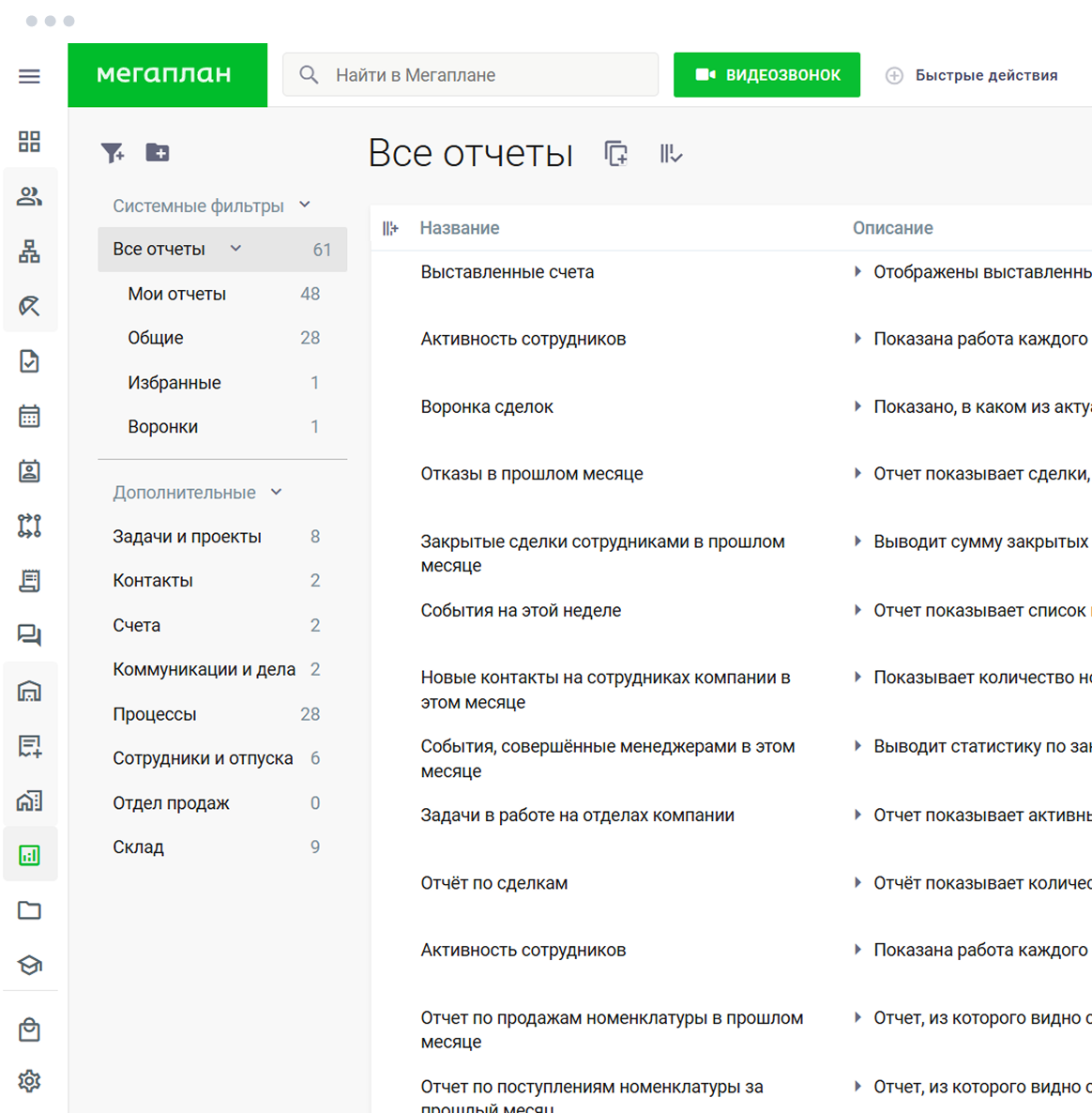Expand description of Отказы в прошлом месяце
Screen dimensions: 1092x1113
tap(857, 474)
